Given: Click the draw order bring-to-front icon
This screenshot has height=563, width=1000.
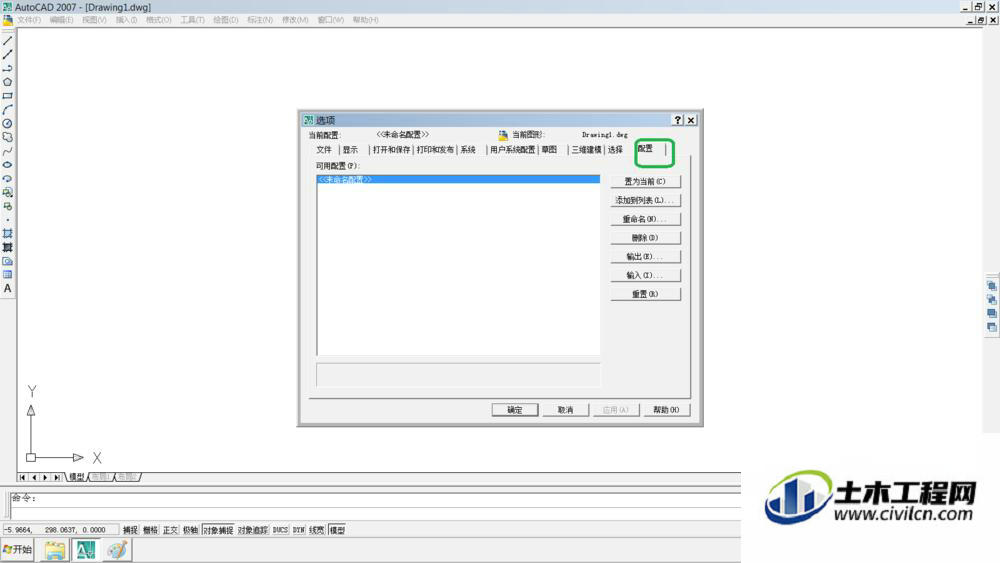Looking at the screenshot, I should point(992,286).
